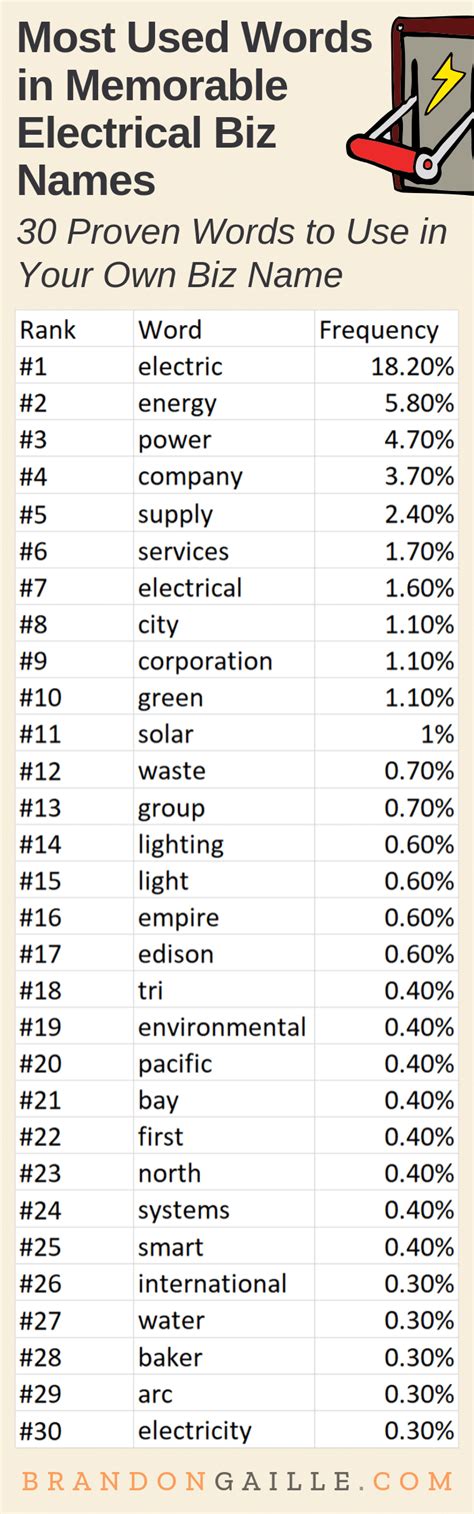Click the main title 'Most Used Words'
The height and width of the screenshot is (1514, 474).
pyautogui.click(x=194, y=38)
